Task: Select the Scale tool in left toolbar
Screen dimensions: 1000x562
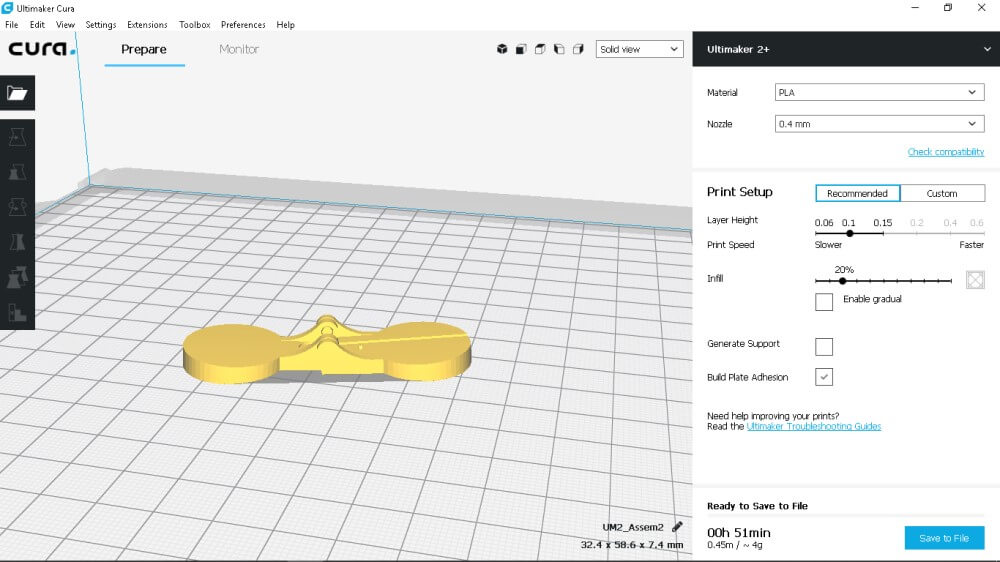Action: (x=17, y=172)
